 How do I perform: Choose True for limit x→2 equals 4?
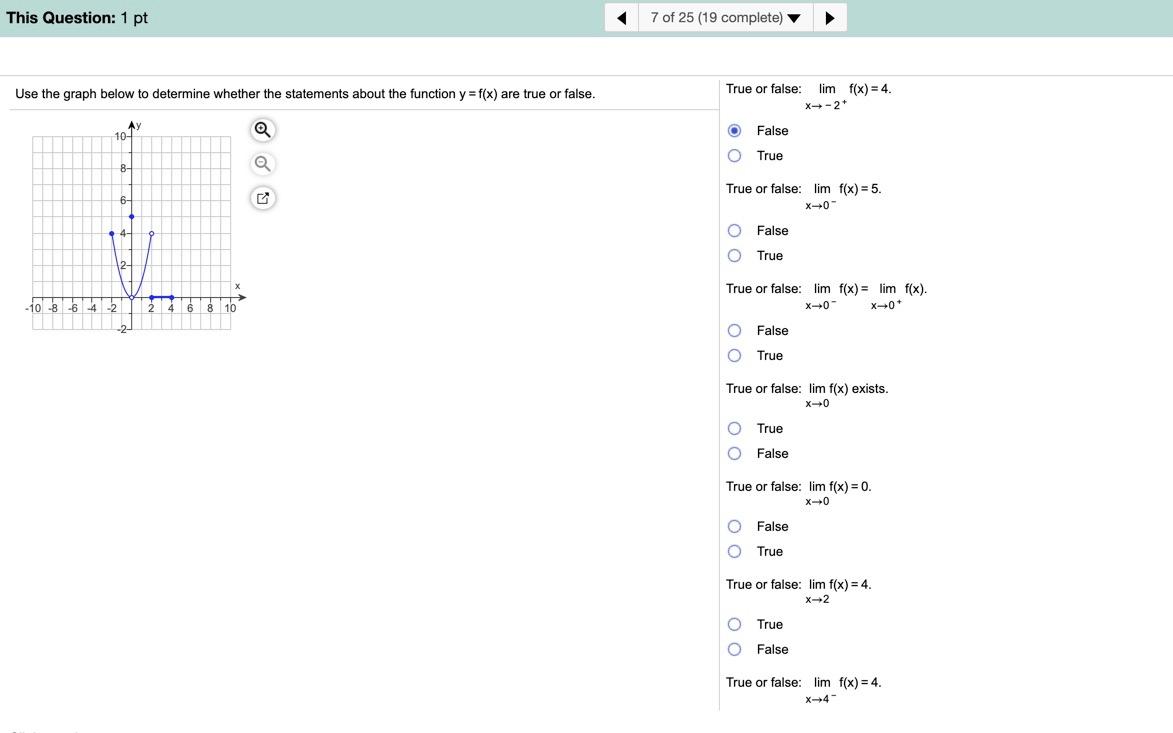coord(735,625)
